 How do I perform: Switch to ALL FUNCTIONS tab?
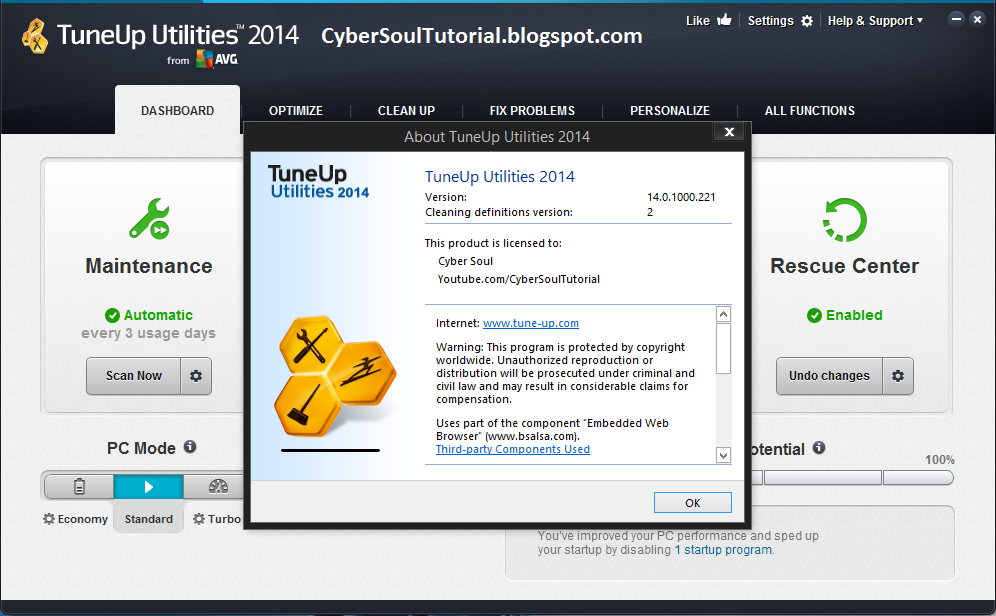(809, 110)
